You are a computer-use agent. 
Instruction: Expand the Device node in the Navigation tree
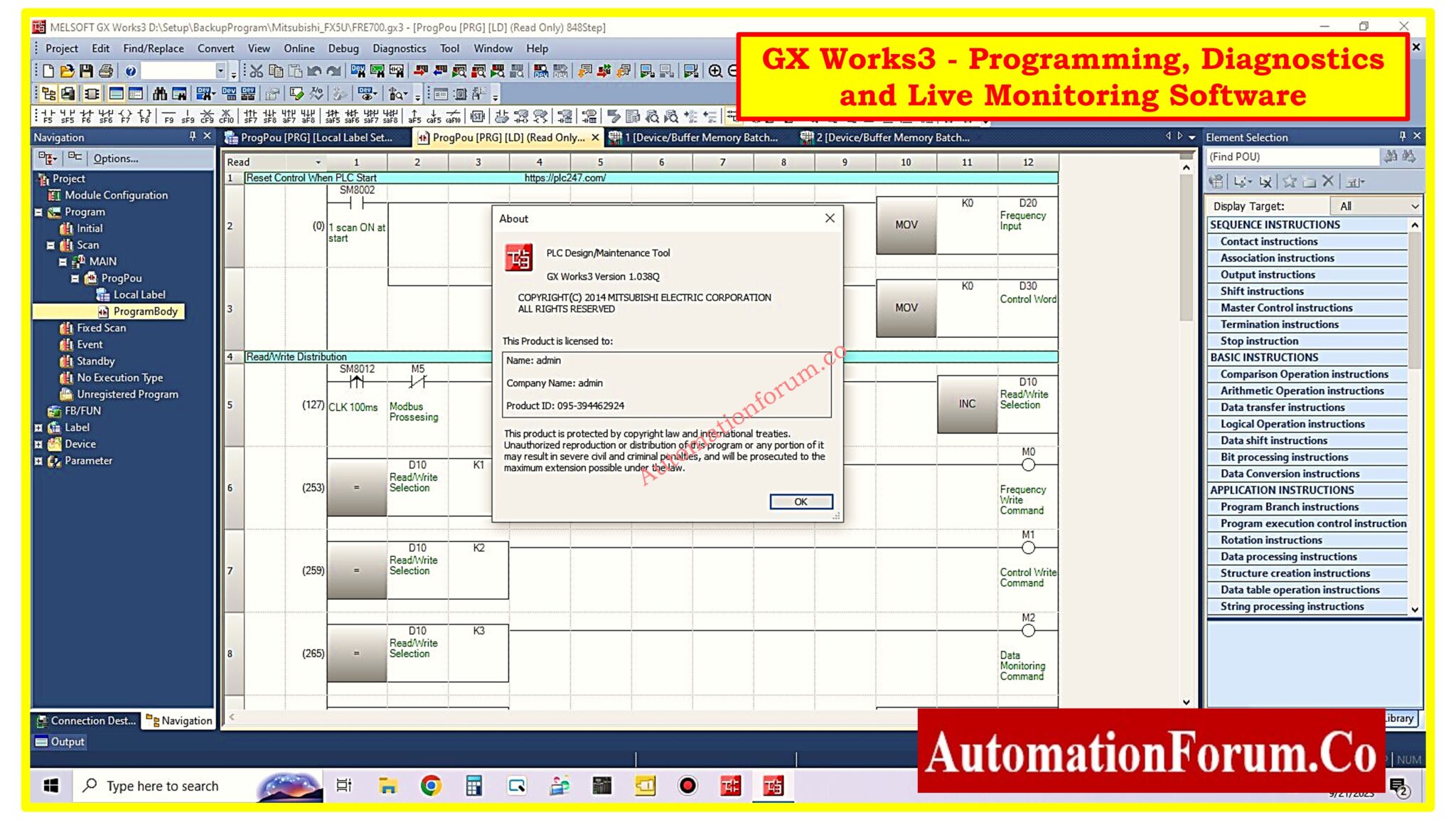[37, 444]
